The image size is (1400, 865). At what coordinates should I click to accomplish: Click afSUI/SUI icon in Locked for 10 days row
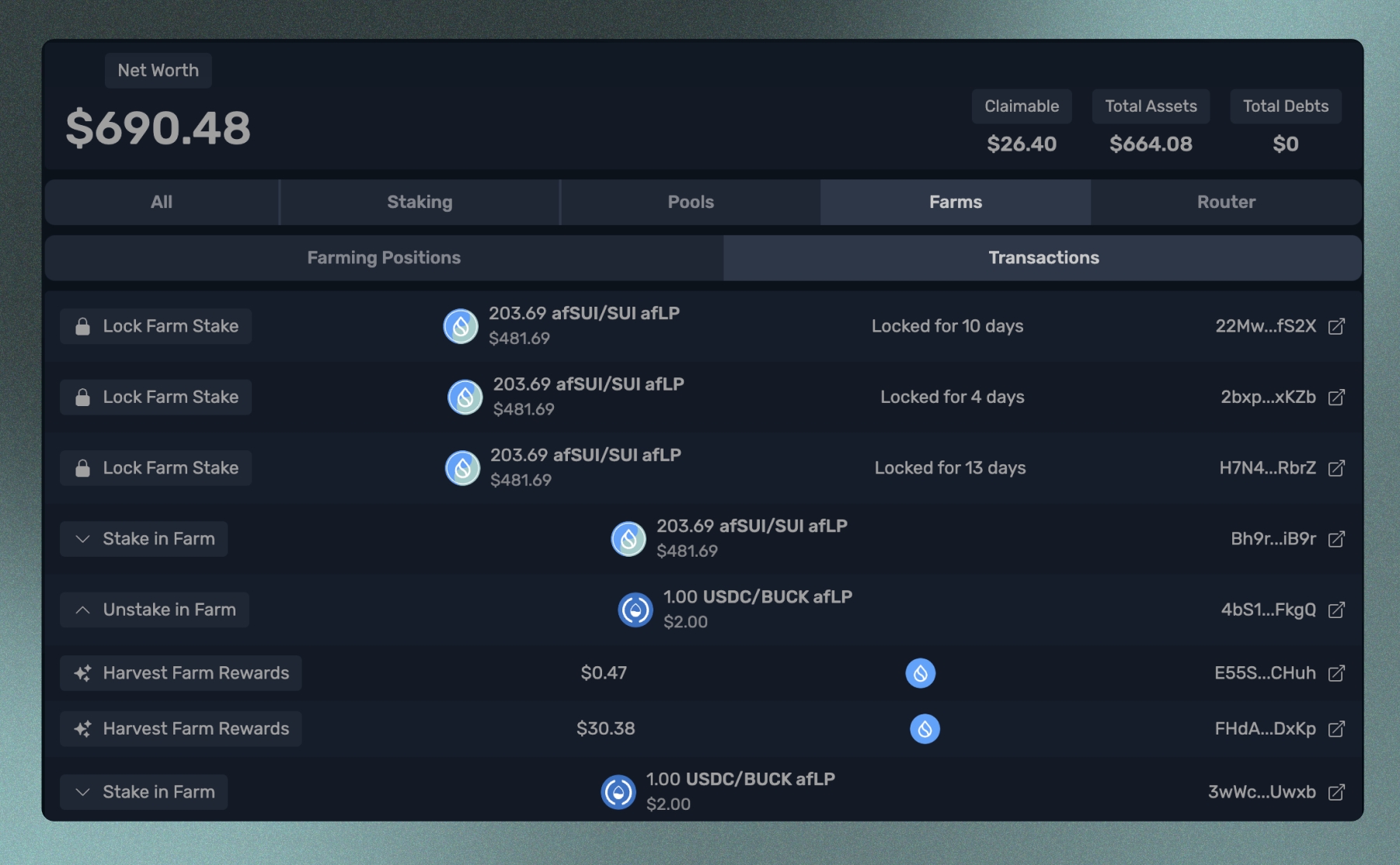[461, 326]
